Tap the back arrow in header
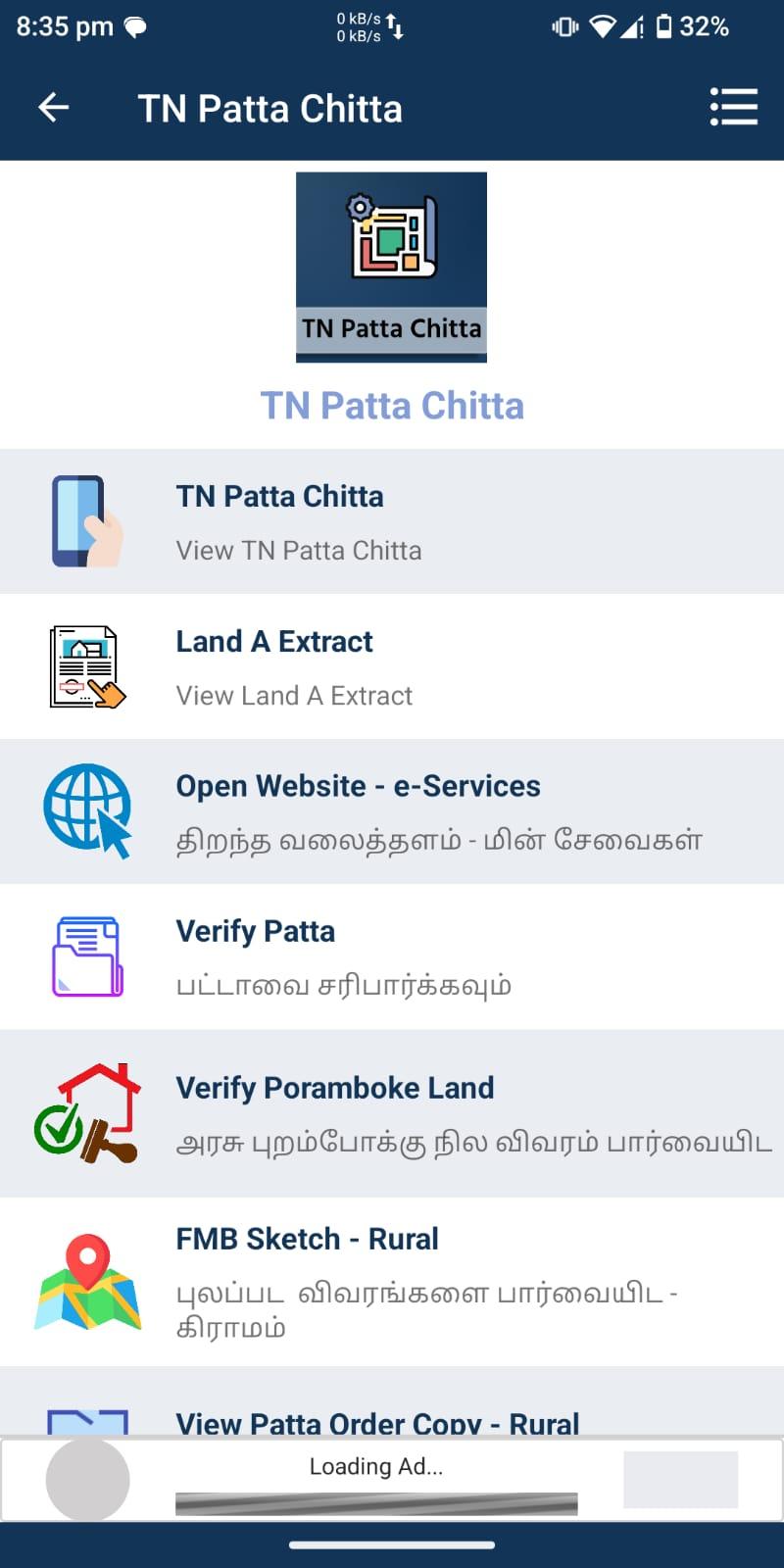The image size is (784, 1568). tap(53, 108)
